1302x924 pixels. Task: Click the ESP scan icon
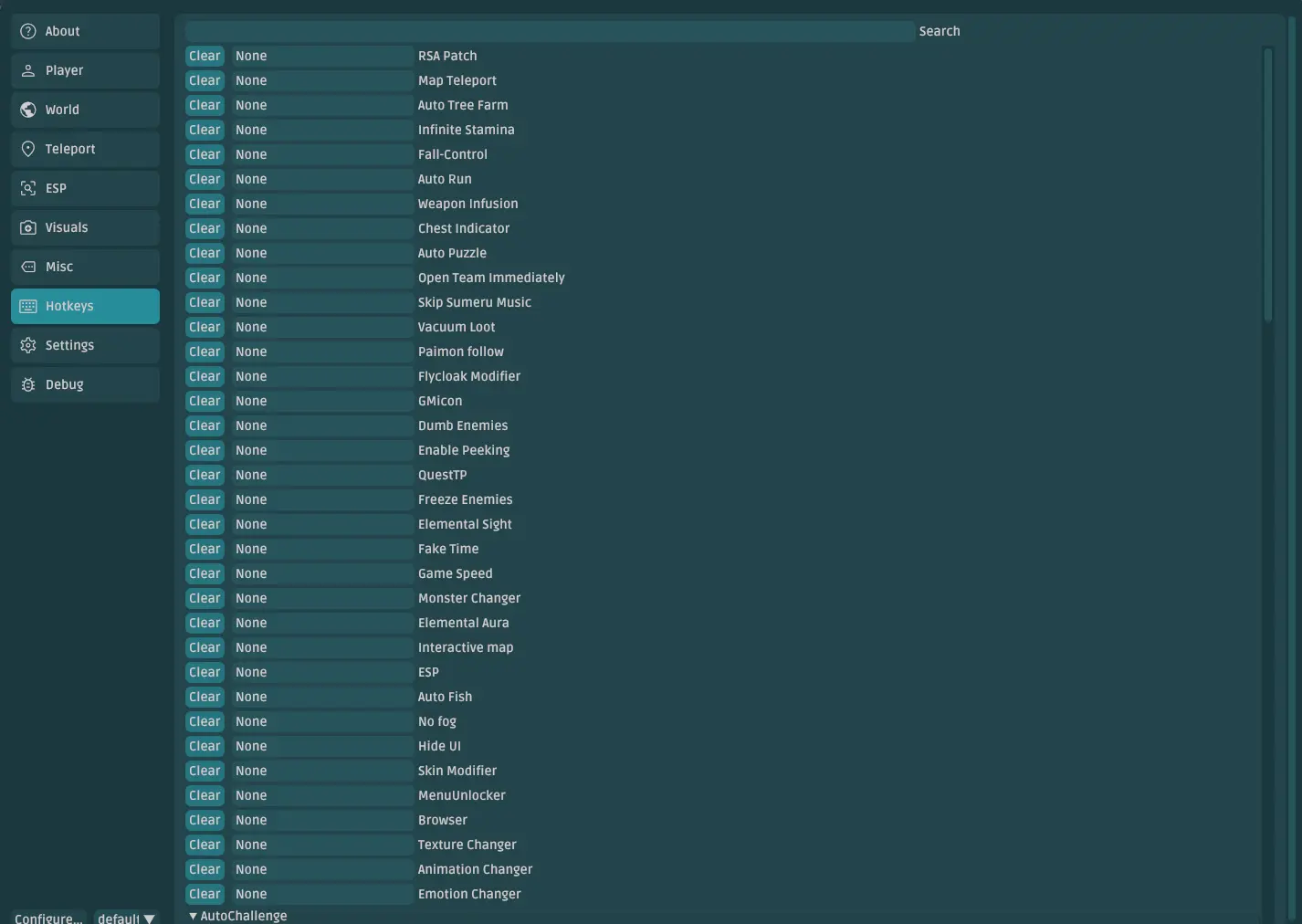(x=28, y=188)
